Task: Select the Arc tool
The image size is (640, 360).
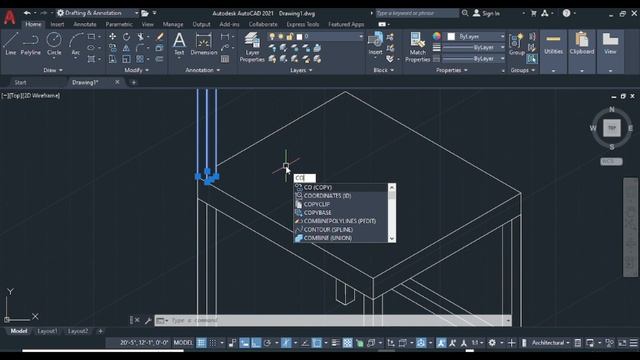Action: tap(76, 44)
